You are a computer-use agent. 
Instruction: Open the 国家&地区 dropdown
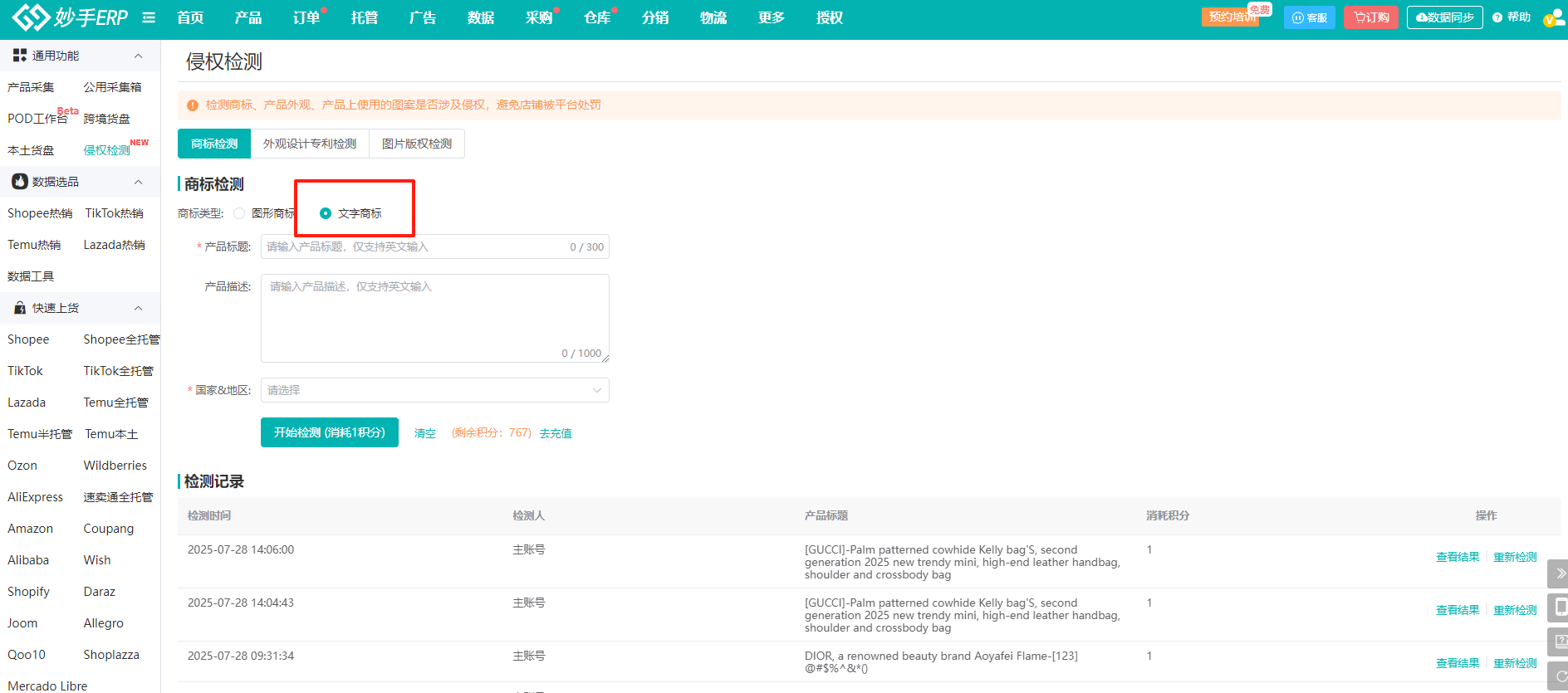[x=435, y=390]
